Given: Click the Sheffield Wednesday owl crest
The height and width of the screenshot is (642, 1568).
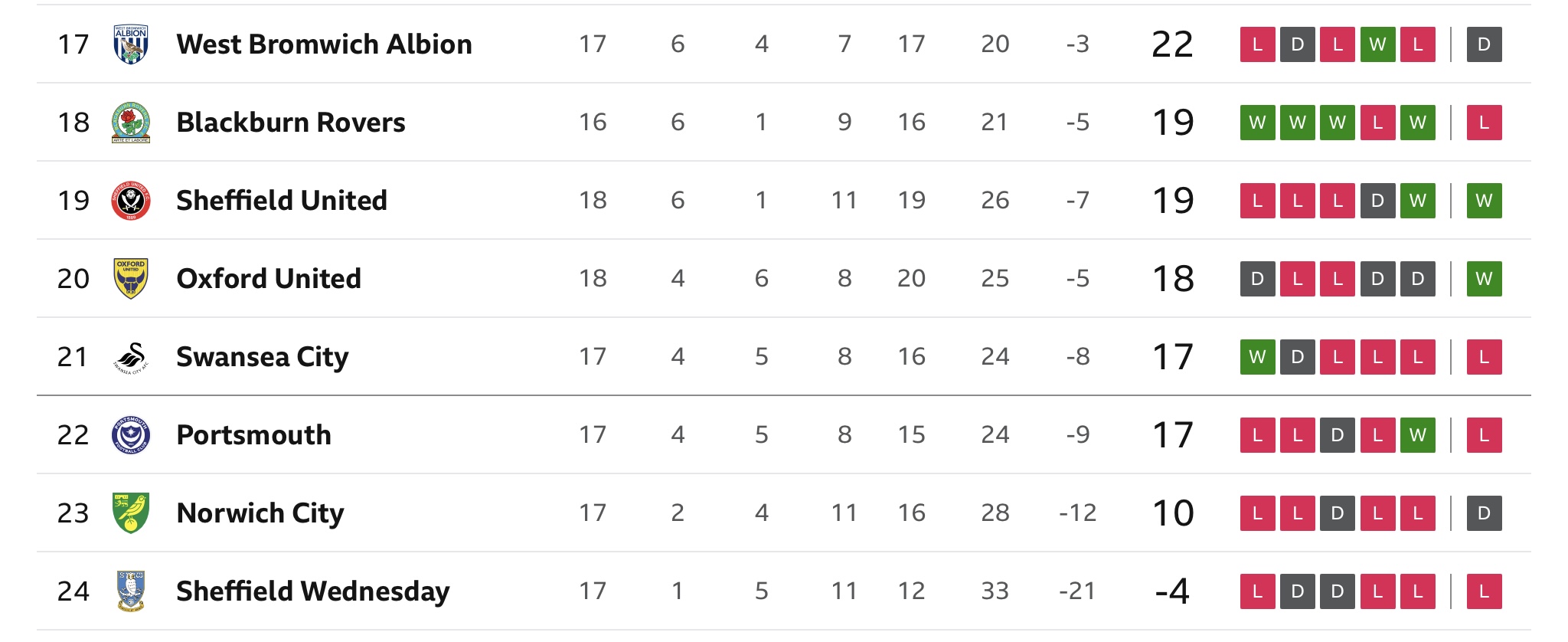Looking at the screenshot, I should click(131, 591).
